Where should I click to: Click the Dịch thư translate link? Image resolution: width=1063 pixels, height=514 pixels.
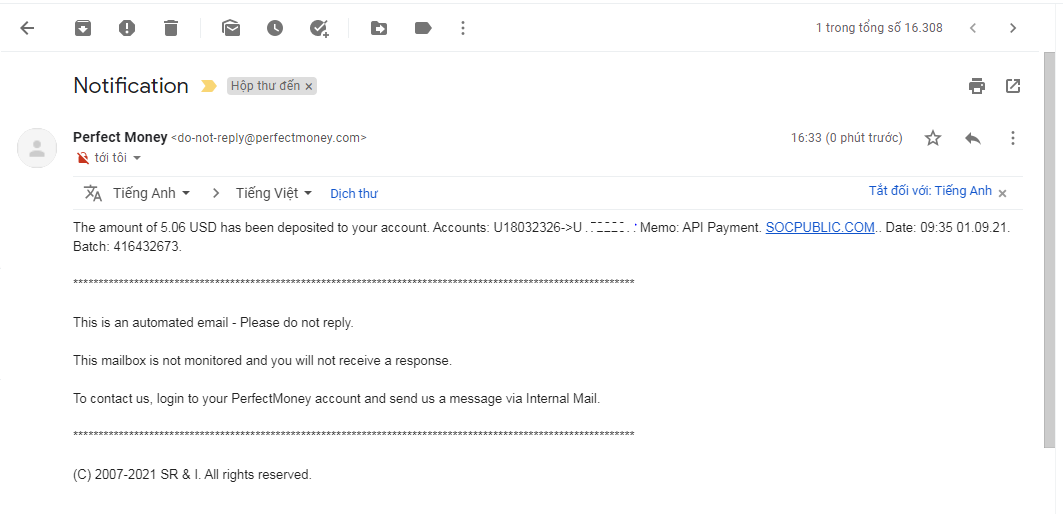[x=354, y=194]
